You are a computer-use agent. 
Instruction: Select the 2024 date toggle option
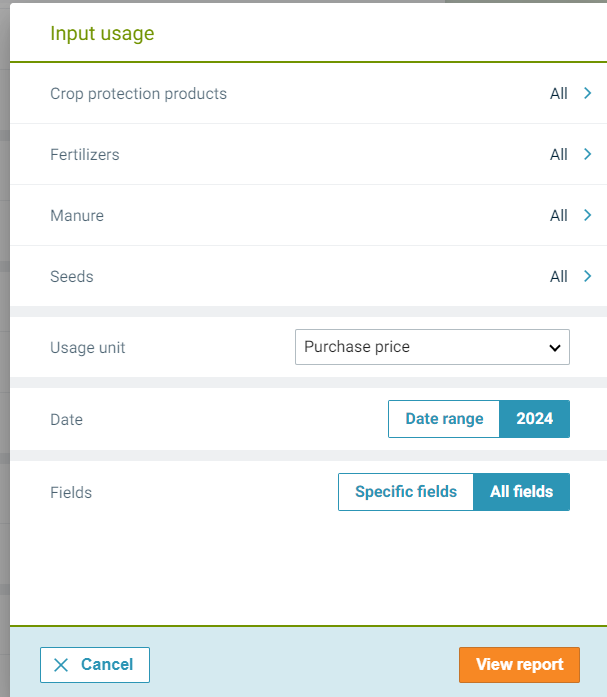point(534,419)
